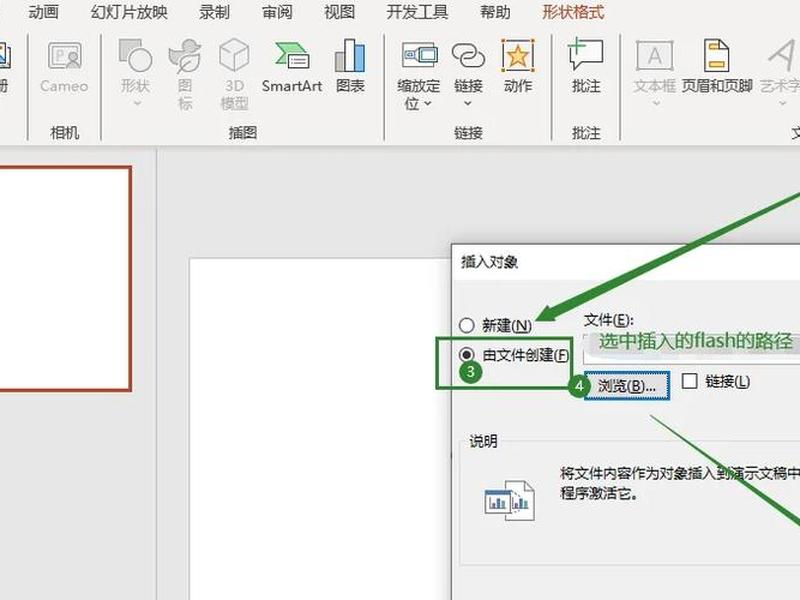Open the 审阅 ribbon tab
This screenshot has width=800, height=600.
(x=277, y=12)
